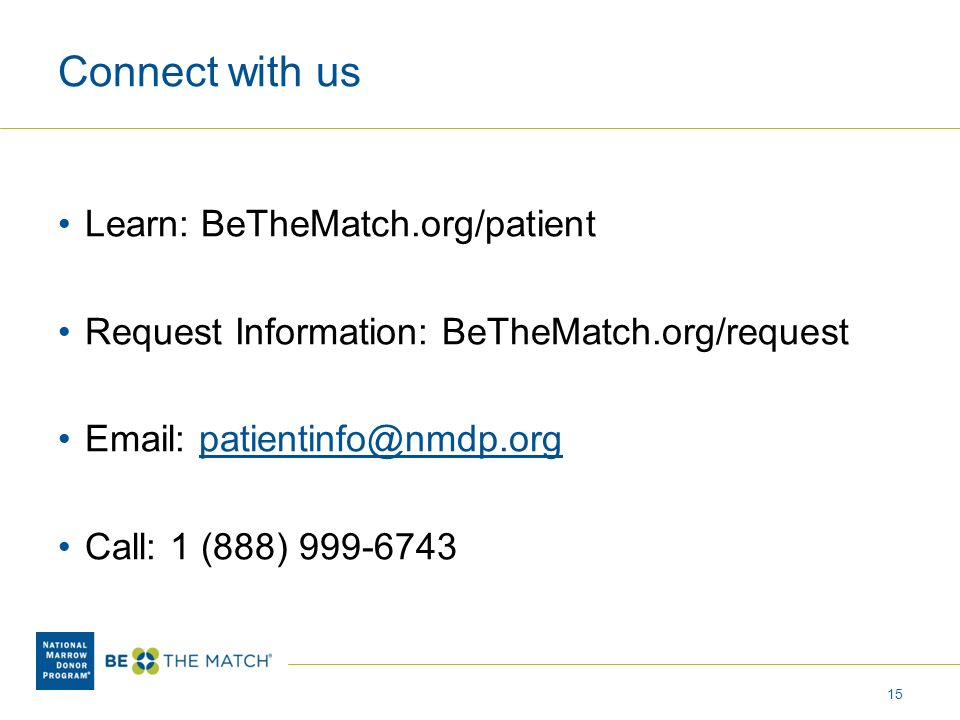Click the phone number 1 (888) 999-6743
The height and width of the screenshot is (720, 960).
tap(313, 547)
